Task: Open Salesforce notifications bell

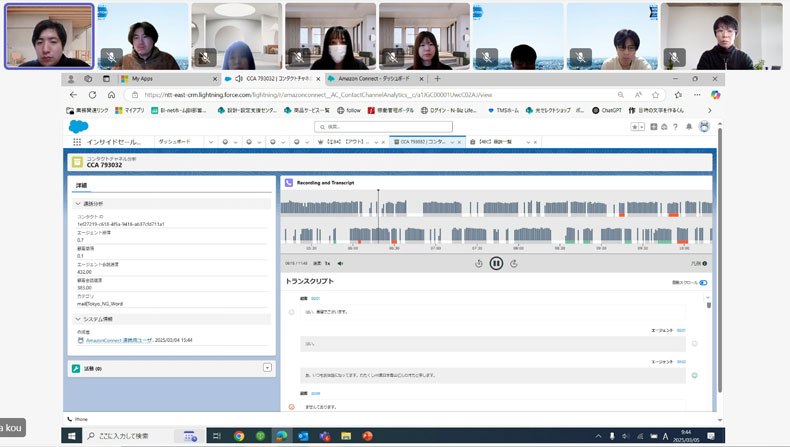Action: click(689, 126)
